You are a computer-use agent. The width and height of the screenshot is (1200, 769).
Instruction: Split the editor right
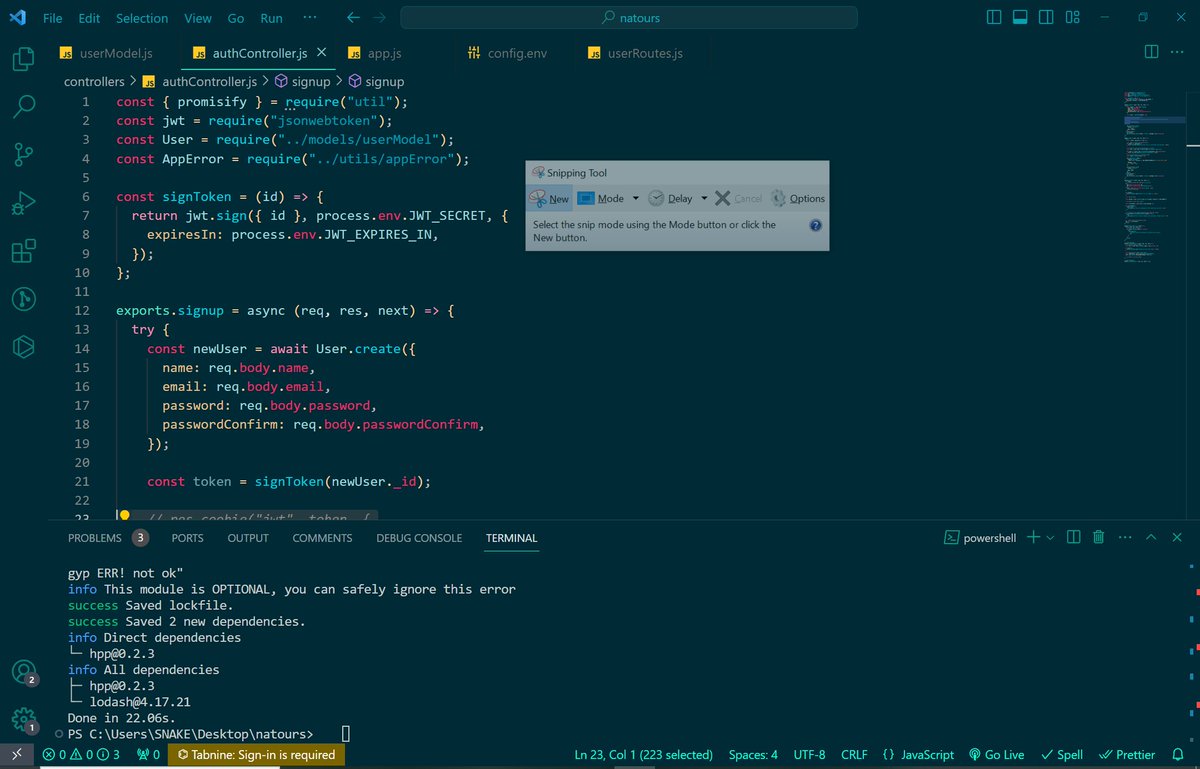[1151, 52]
